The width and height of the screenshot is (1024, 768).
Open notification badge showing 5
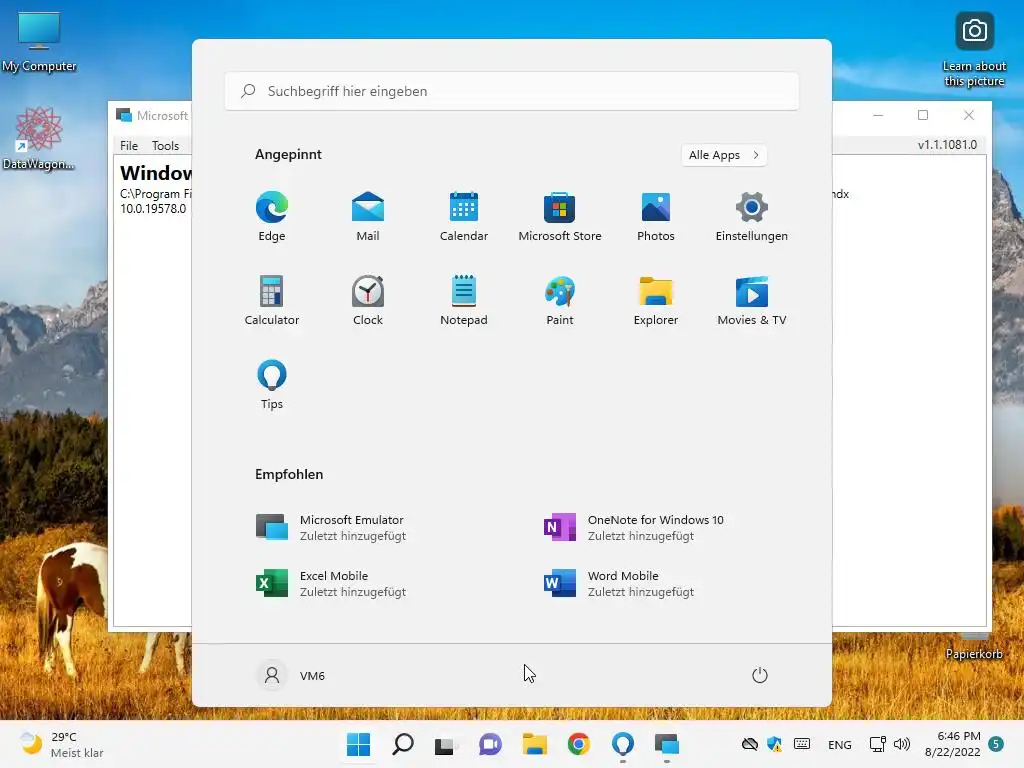996,744
